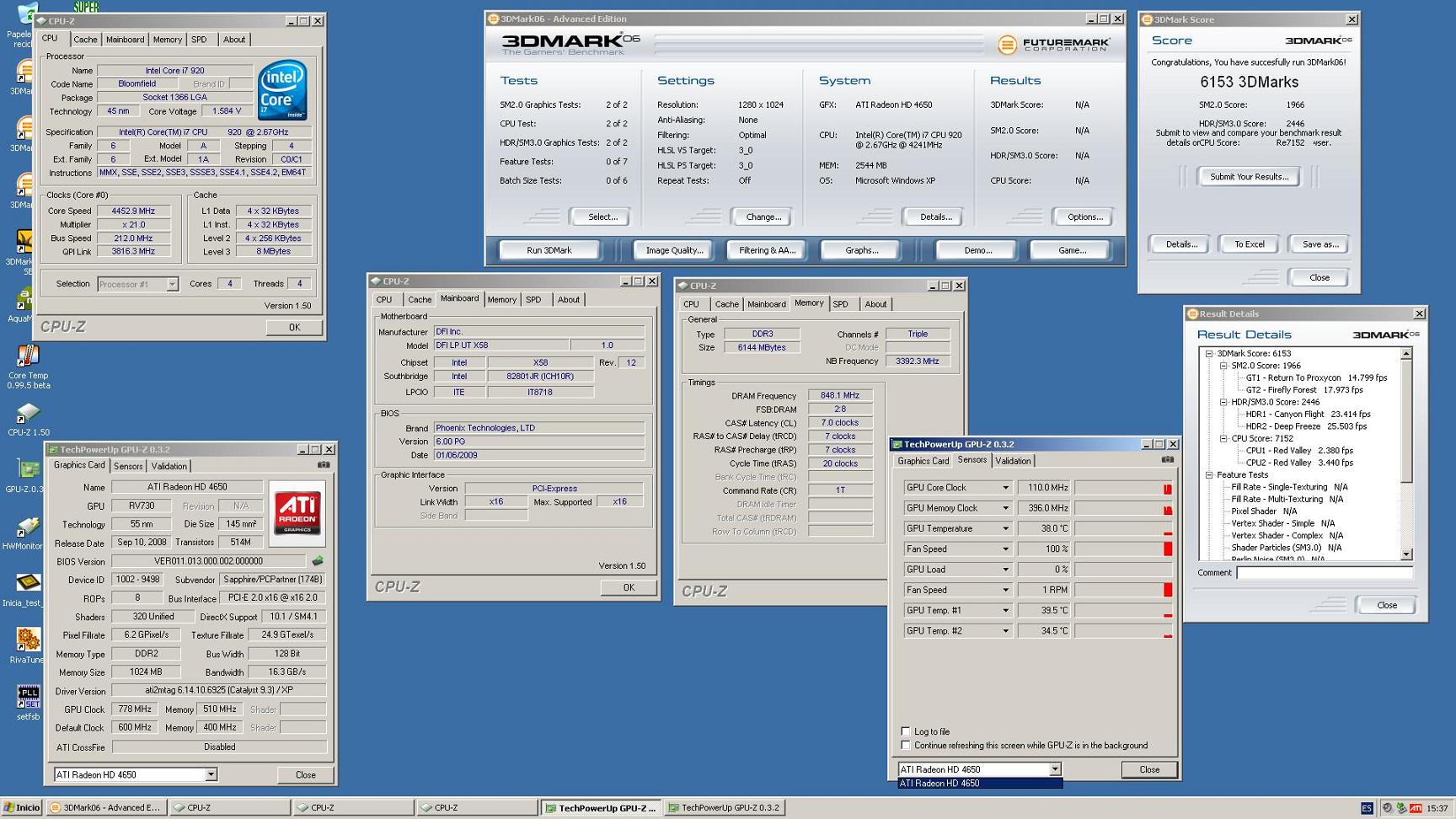Click the clock showing 15:37
Viewport: 1456px width, 819px height.
[x=1437, y=808]
